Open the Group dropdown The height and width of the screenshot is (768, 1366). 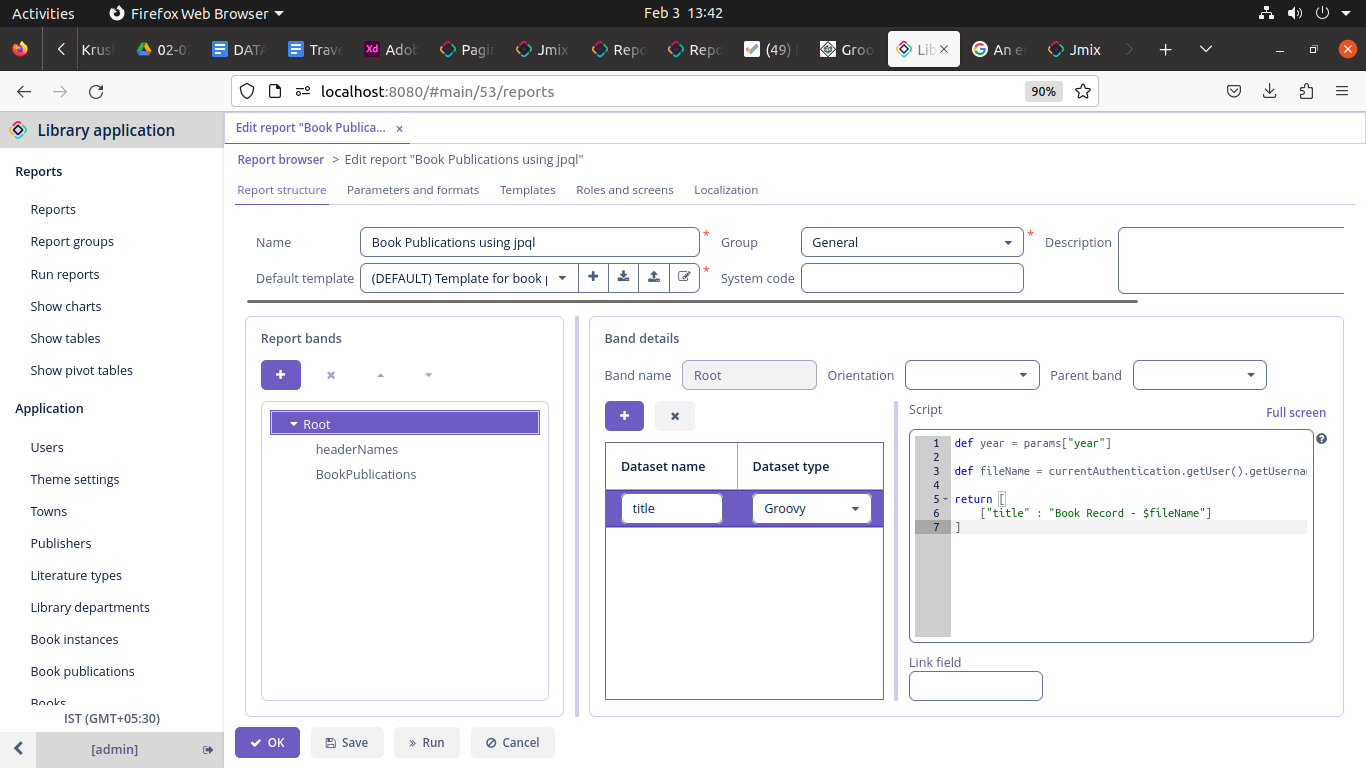click(1008, 242)
